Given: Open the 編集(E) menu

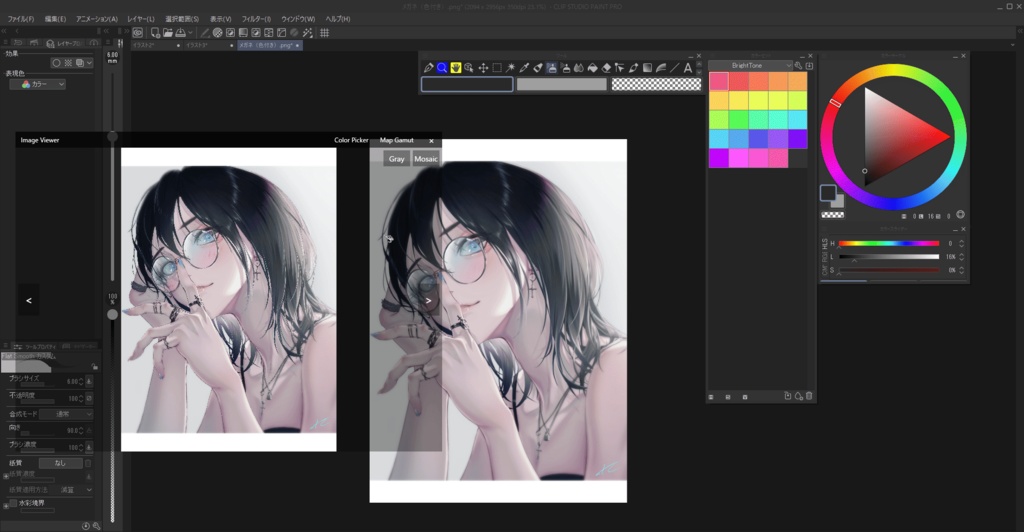Looking at the screenshot, I should [56, 19].
